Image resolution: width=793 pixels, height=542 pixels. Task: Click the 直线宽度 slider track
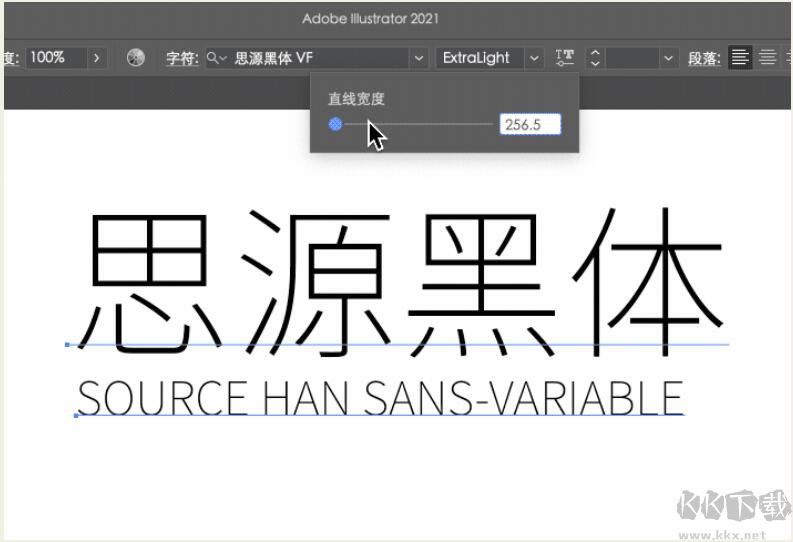point(418,124)
